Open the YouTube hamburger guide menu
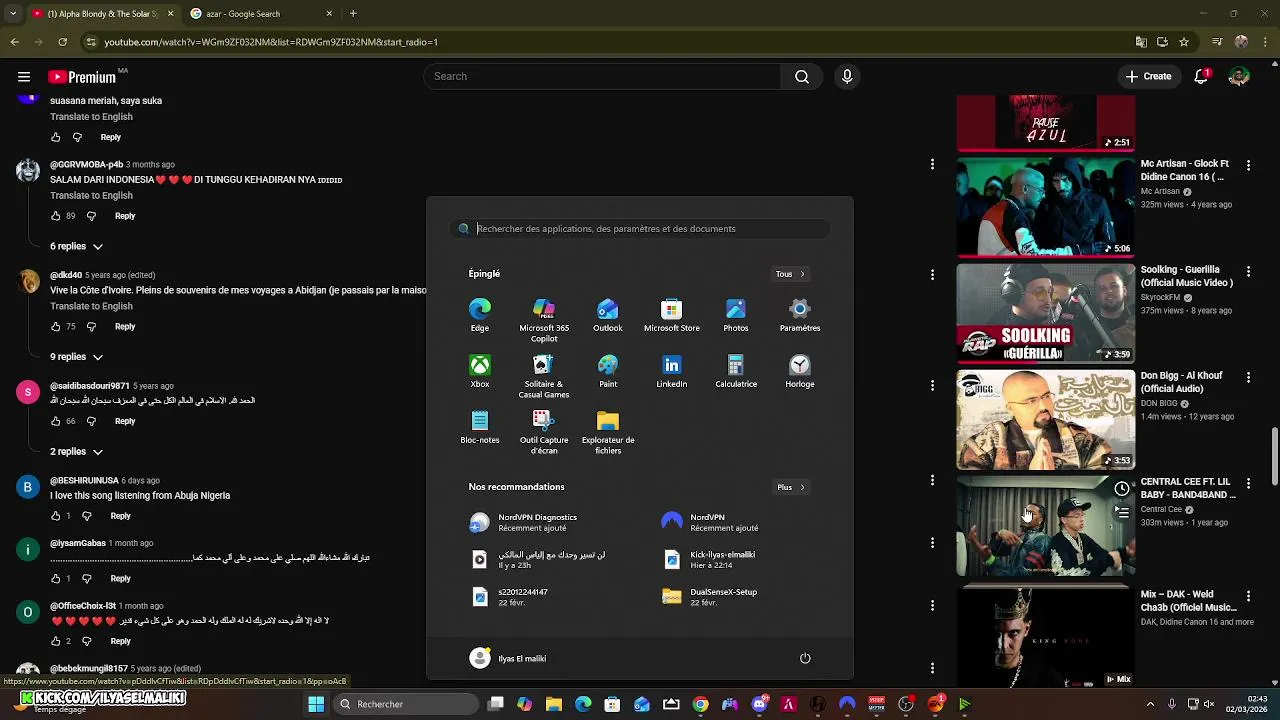Viewport: 1280px width, 720px height. (x=23, y=76)
